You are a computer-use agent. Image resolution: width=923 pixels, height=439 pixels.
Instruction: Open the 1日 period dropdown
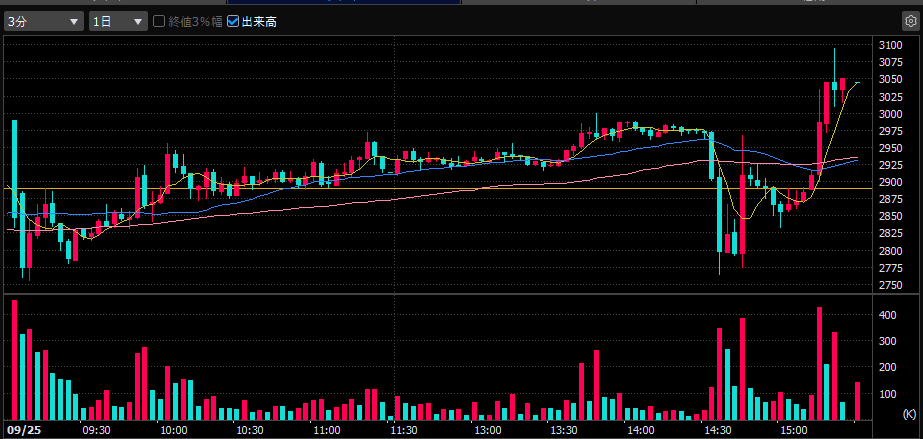tap(115, 21)
